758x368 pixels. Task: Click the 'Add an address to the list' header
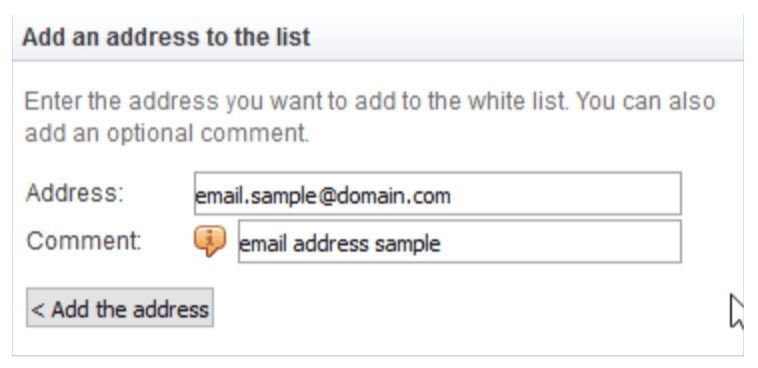coord(166,37)
